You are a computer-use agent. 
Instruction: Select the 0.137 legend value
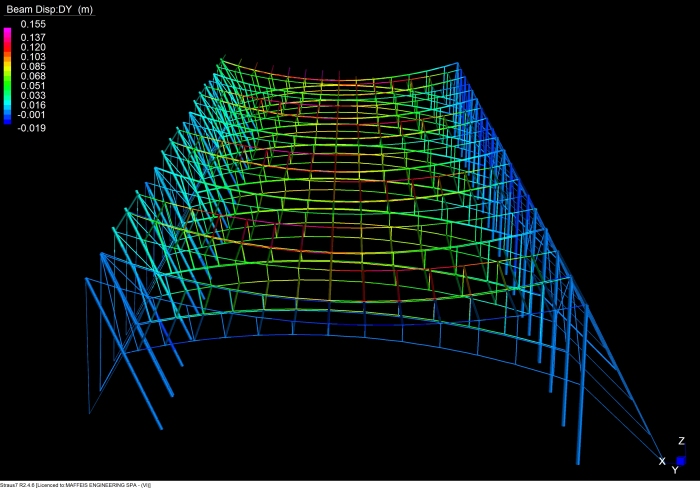coord(32,37)
